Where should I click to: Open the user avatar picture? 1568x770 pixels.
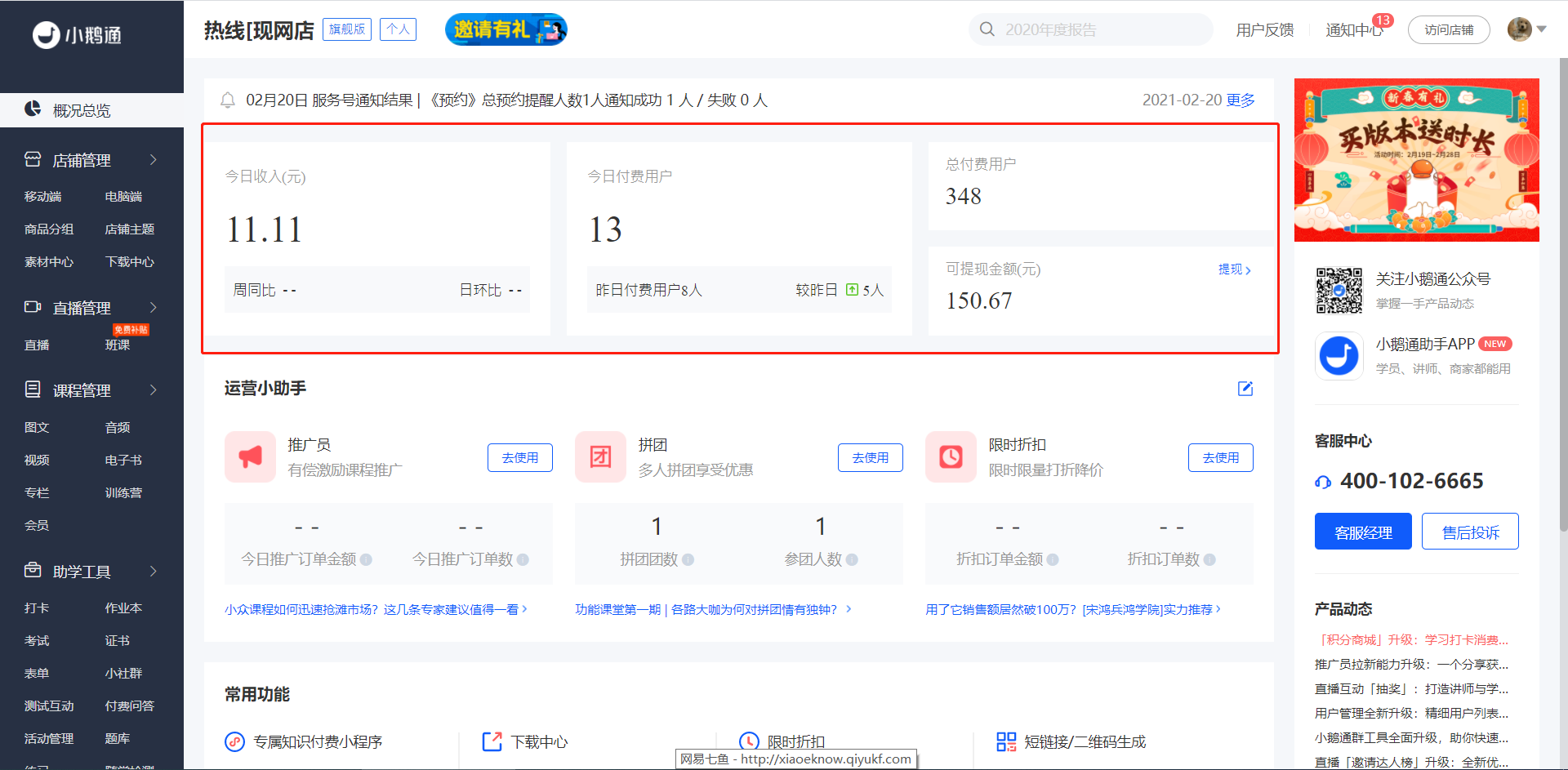tap(1520, 29)
